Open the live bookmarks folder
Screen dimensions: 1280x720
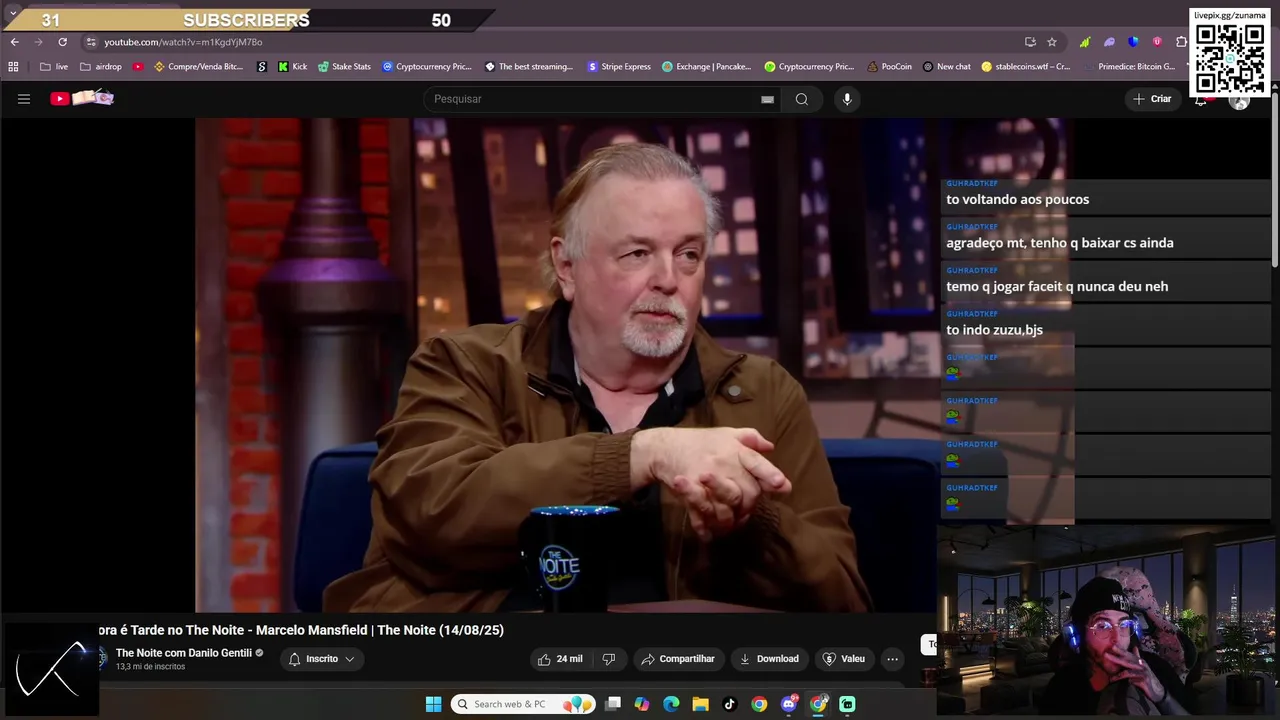(x=54, y=67)
